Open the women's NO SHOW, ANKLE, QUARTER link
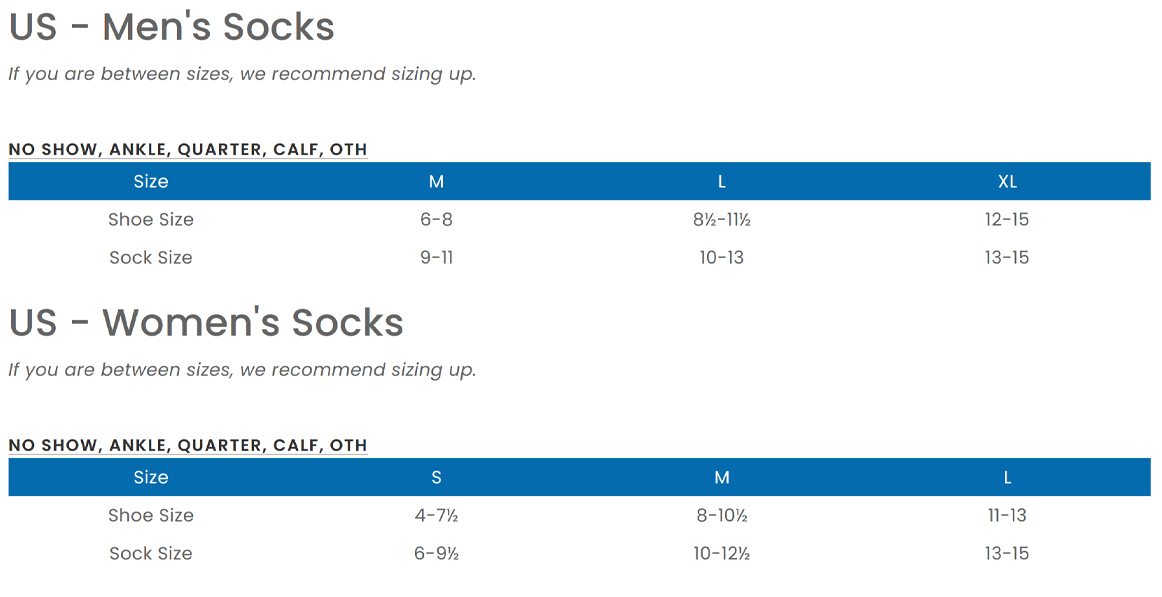 (188, 446)
